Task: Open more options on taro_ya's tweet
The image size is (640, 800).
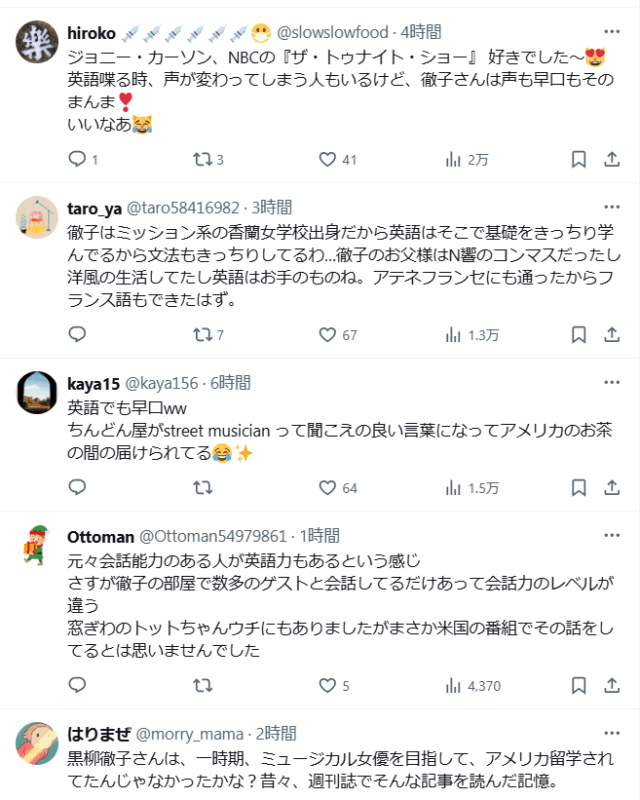Action: point(609,207)
